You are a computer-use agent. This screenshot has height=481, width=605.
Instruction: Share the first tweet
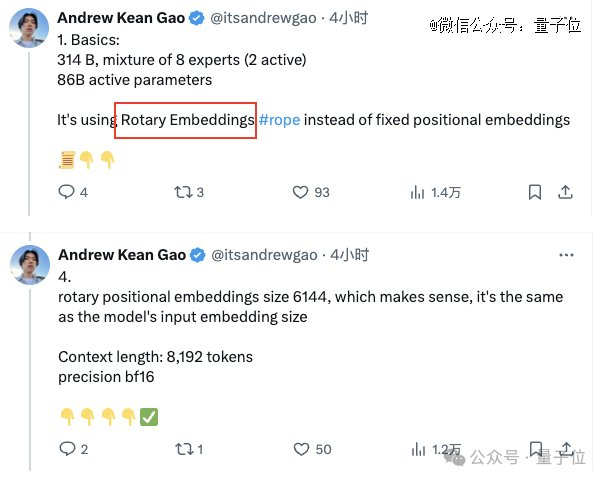click(x=565, y=192)
